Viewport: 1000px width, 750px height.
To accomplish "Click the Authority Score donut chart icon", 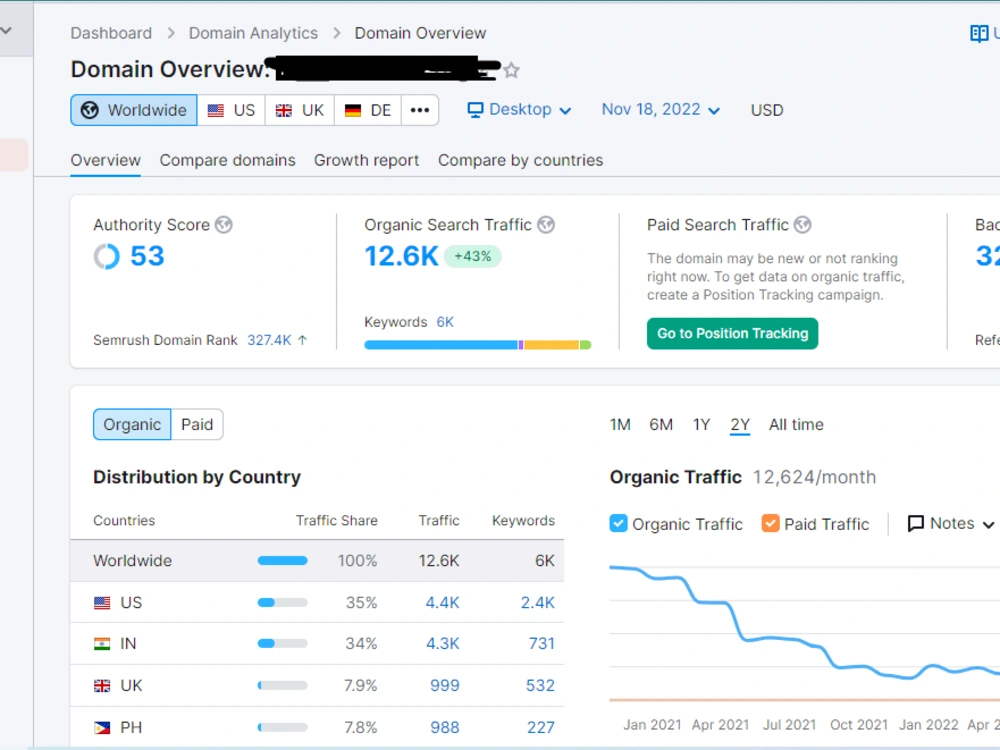I will point(107,257).
